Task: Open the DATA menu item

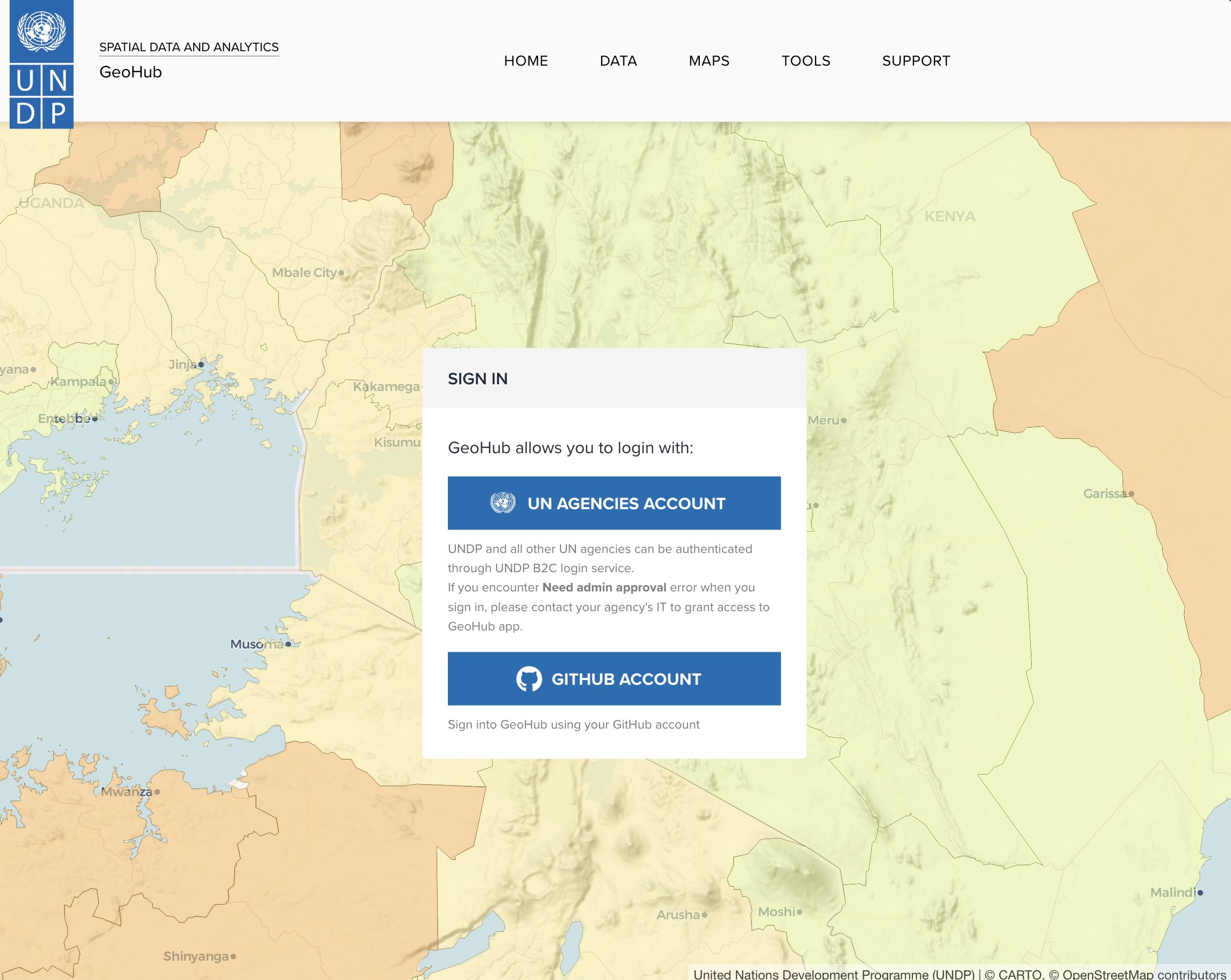Action: pyautogui.click(x=618, y=60)
